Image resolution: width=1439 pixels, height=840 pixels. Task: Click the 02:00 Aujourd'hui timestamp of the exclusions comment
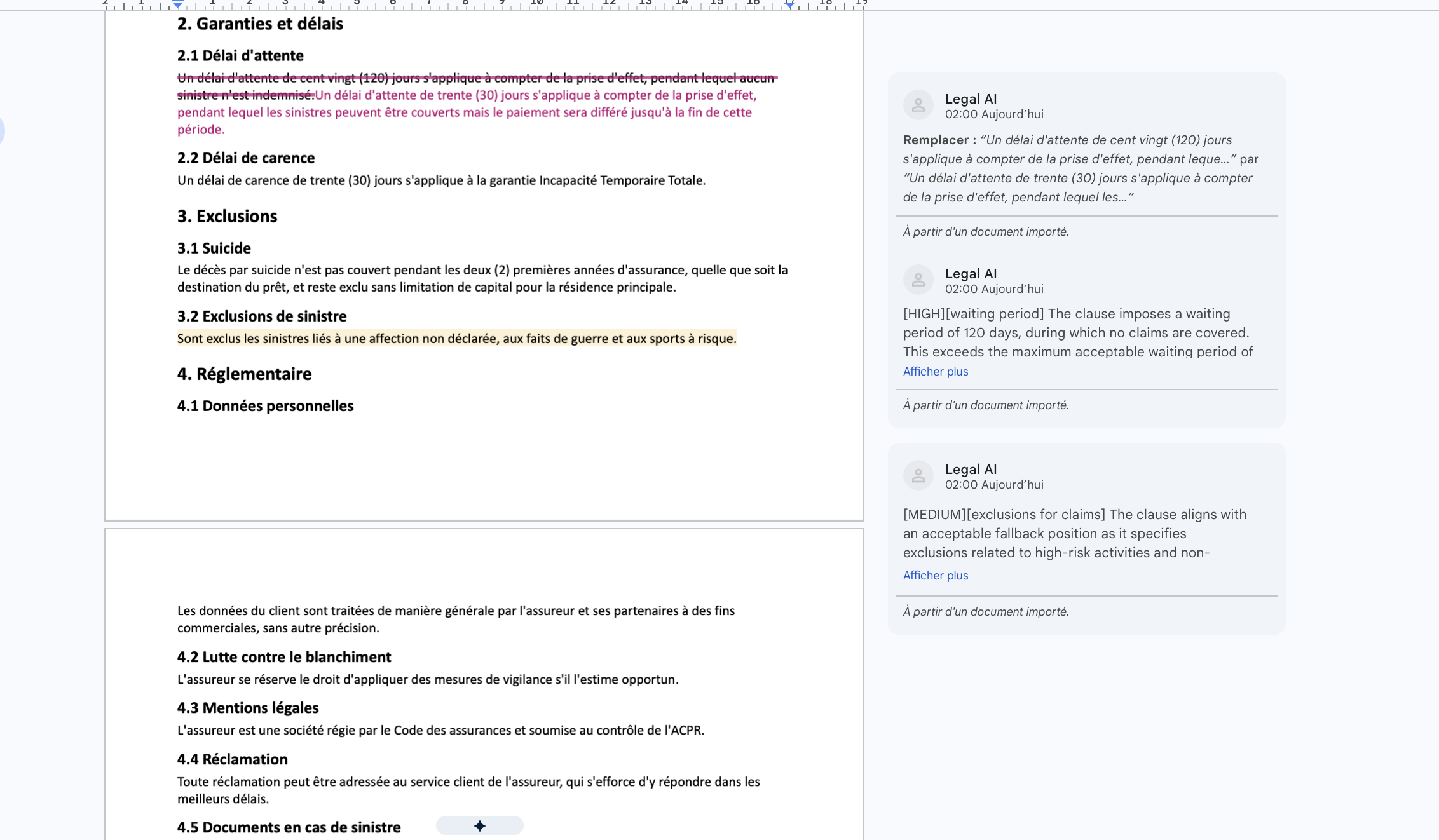tap(994, 485)
